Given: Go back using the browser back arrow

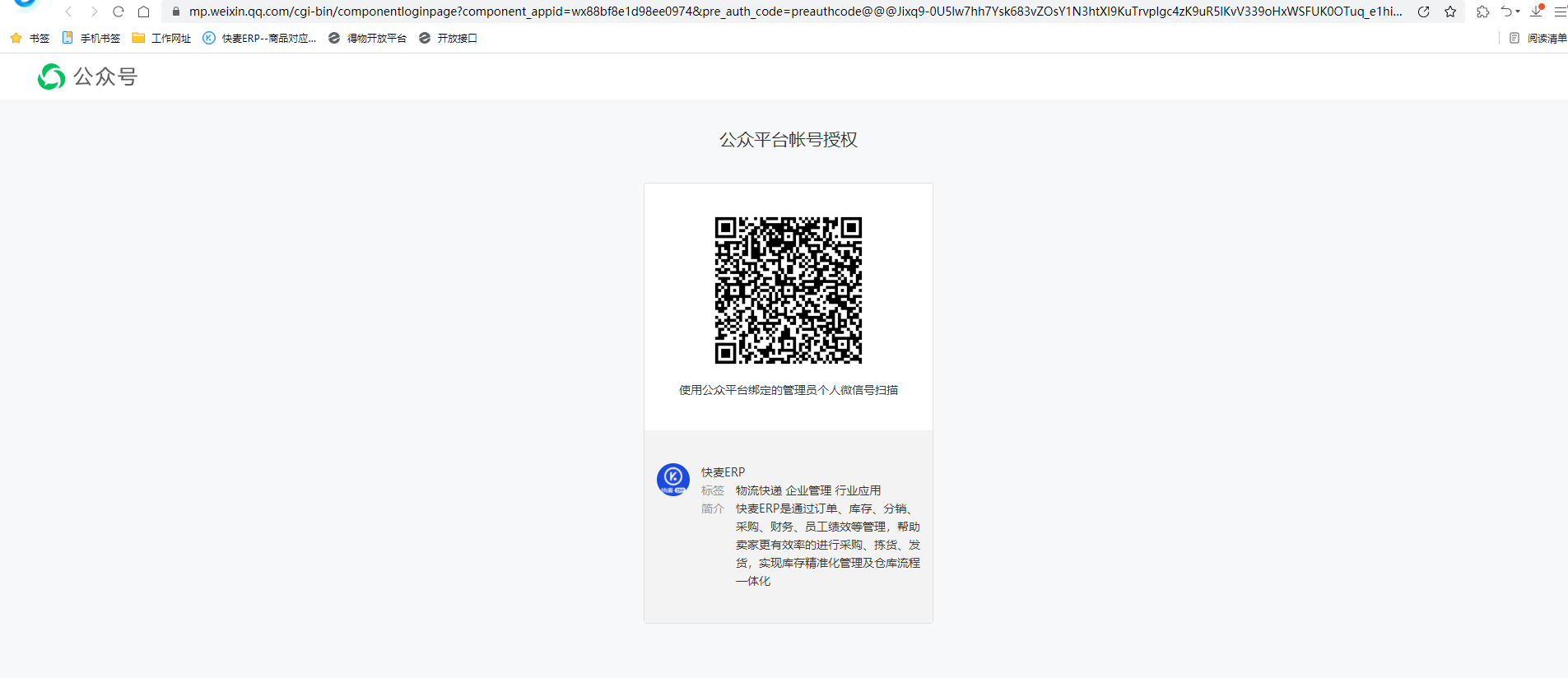Looking at the screenshot, I should tap(68, 12).
